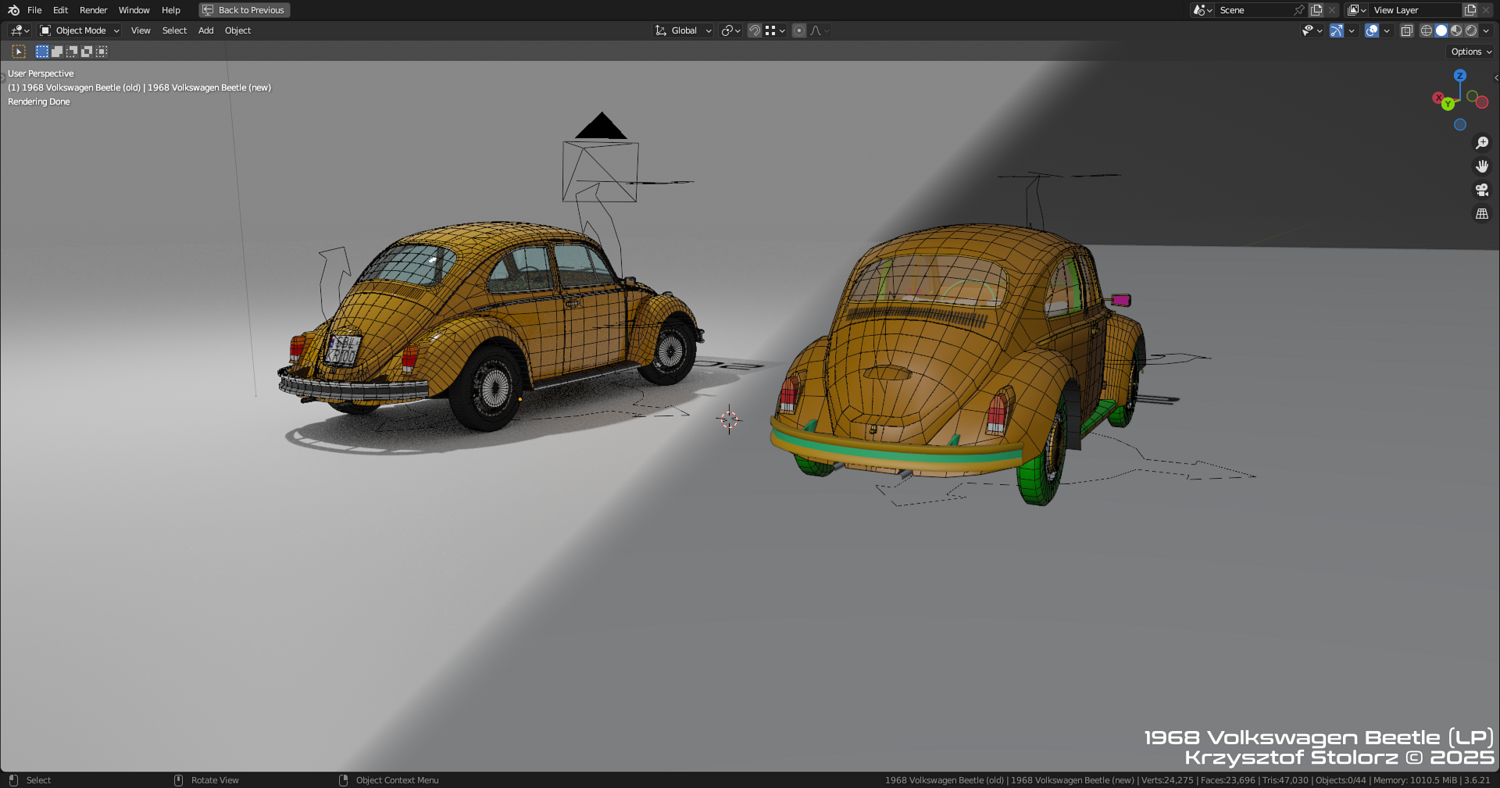
Task: Toggle snapping magnet
Action: 754,31
